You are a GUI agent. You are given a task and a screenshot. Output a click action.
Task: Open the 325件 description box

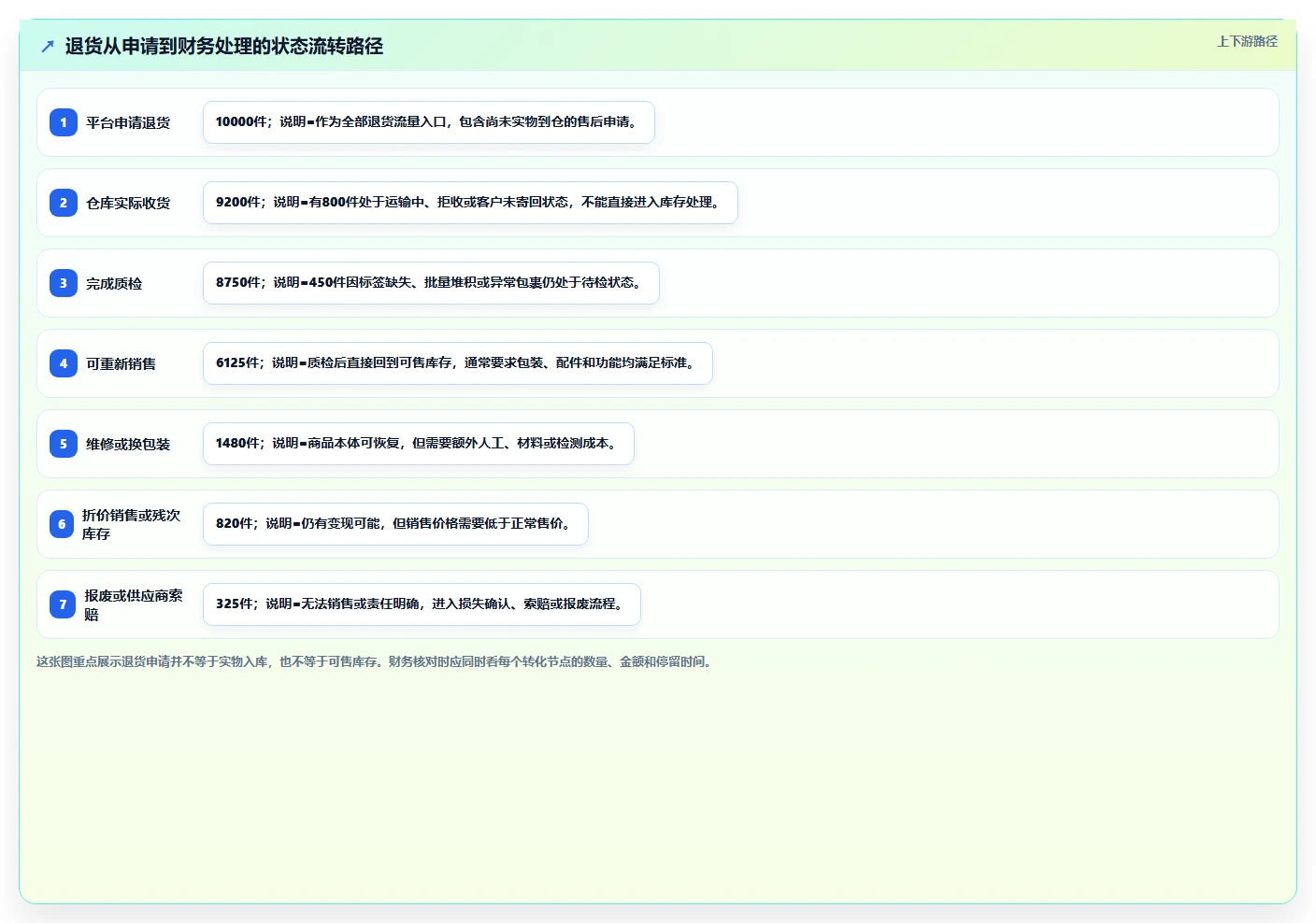point(422,604)
